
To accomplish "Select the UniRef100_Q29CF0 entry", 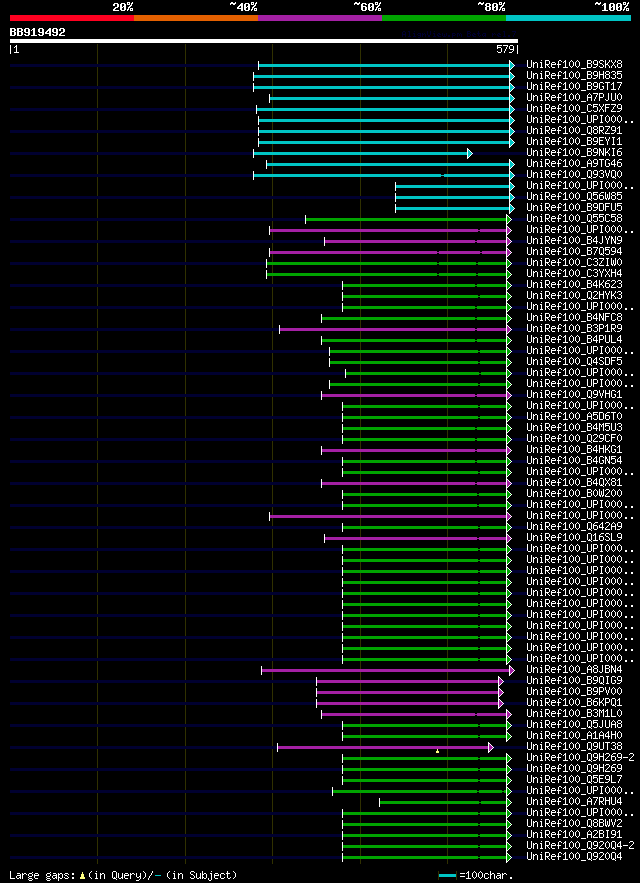I will click(x=574, y=438).
